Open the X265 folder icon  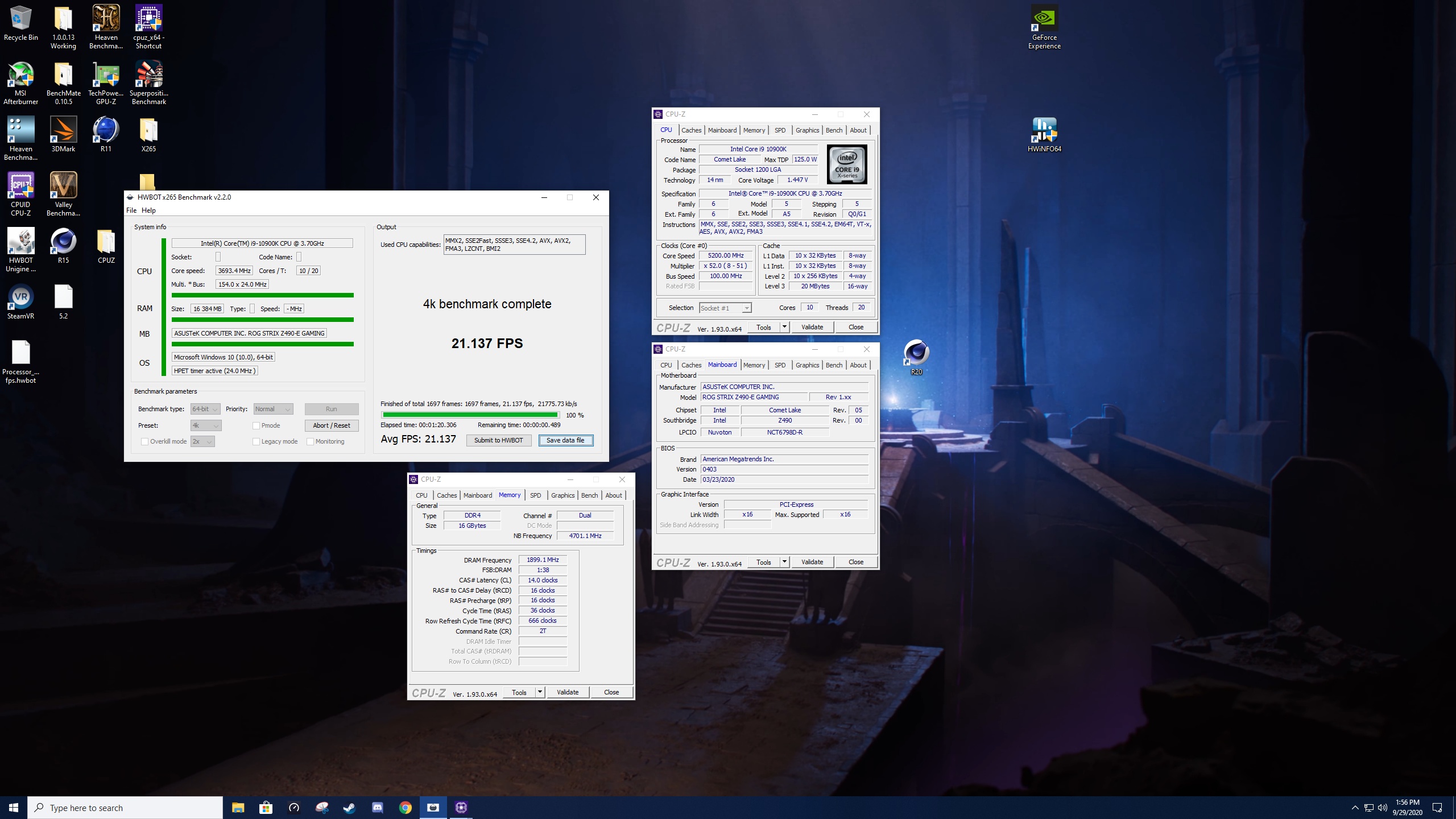click(x=148, y=135)
